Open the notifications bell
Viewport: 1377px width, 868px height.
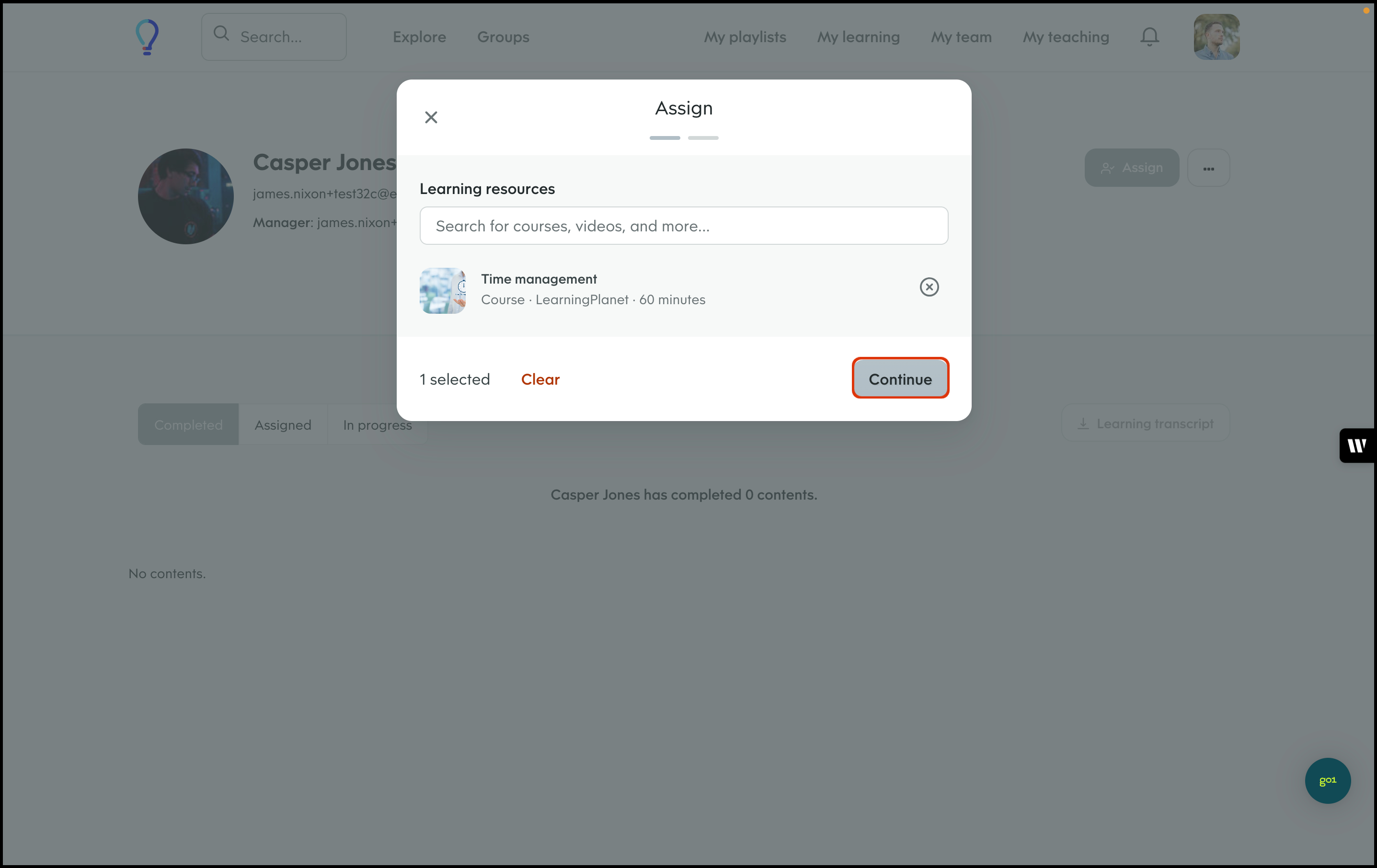1149,36
